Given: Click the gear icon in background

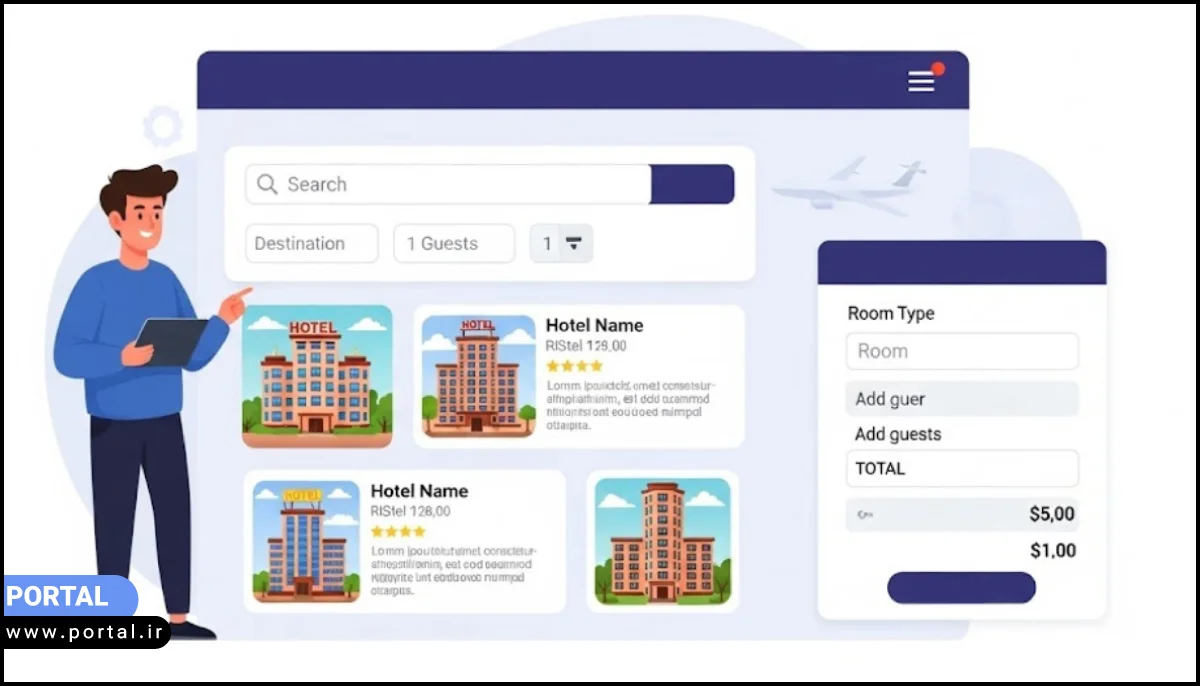Looking at the screenshot, I should (x=162, y=127).
